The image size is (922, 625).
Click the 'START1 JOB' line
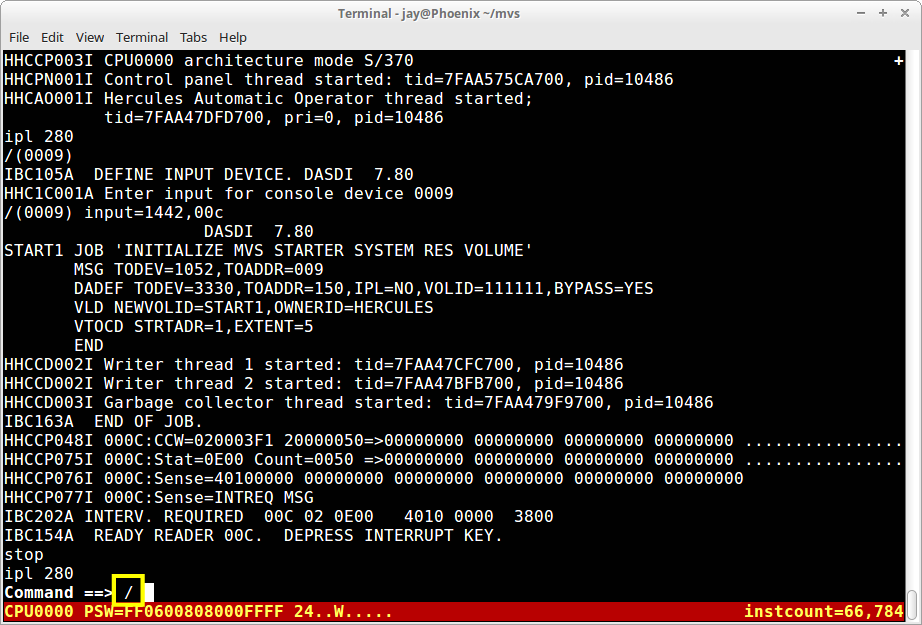(x=268, y=250)
